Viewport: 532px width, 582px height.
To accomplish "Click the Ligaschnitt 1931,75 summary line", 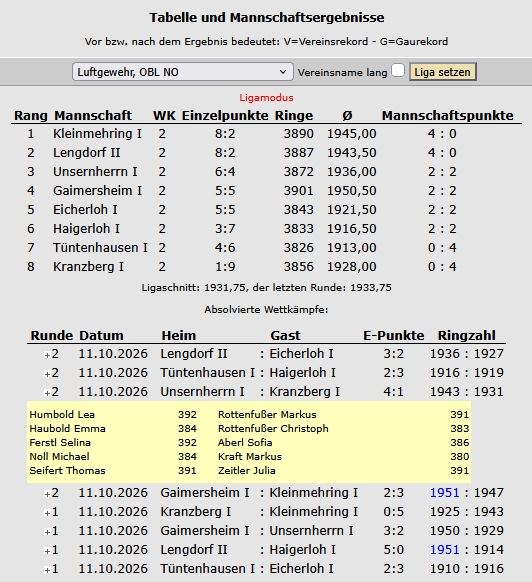I will (x=266, y=288).
